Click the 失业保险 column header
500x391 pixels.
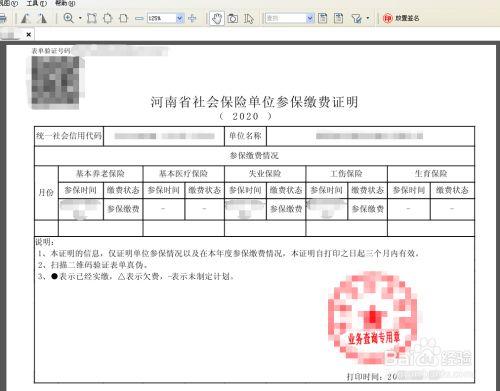click(x=265, y=174)
